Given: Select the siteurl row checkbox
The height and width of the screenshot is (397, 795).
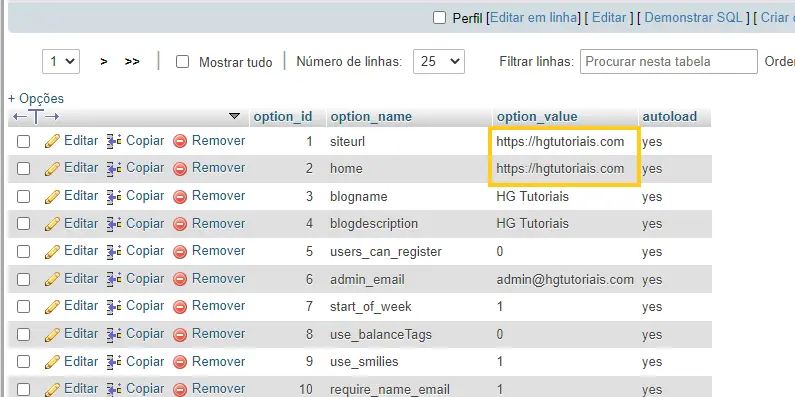Looking at the screenshot, I should 23,141.
